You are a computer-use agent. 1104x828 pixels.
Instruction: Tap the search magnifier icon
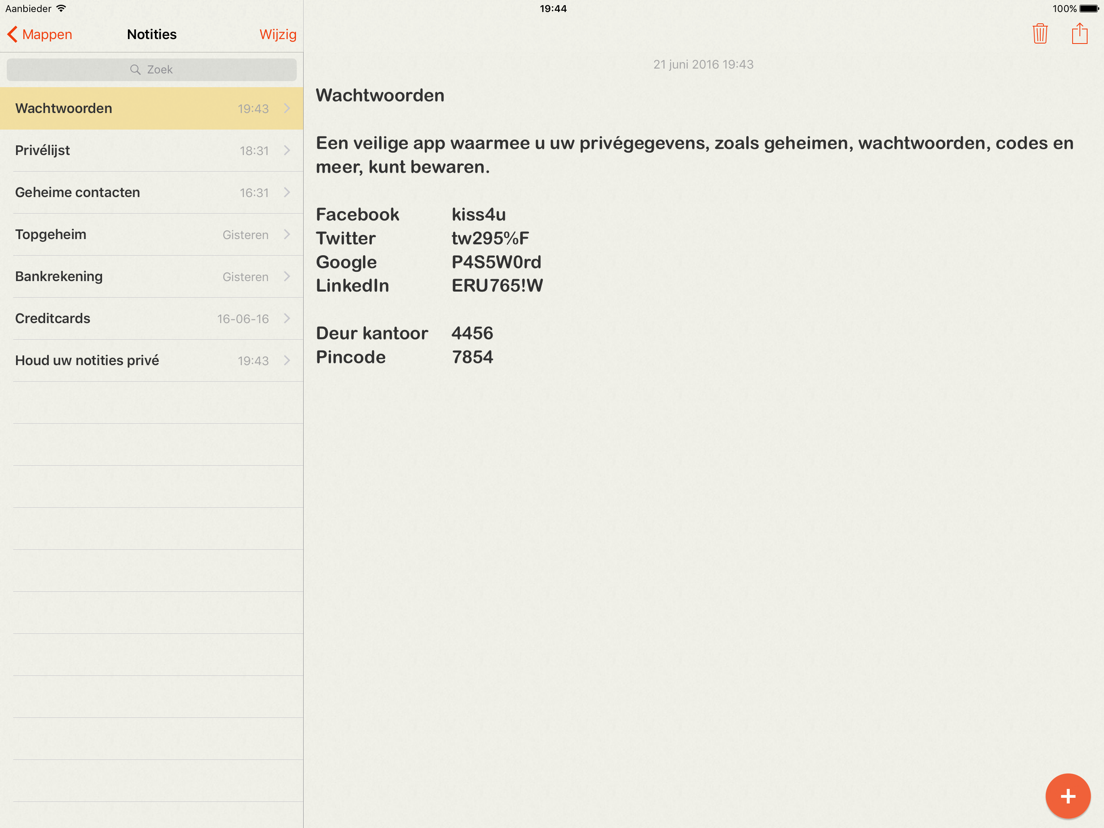coord(135,70)
